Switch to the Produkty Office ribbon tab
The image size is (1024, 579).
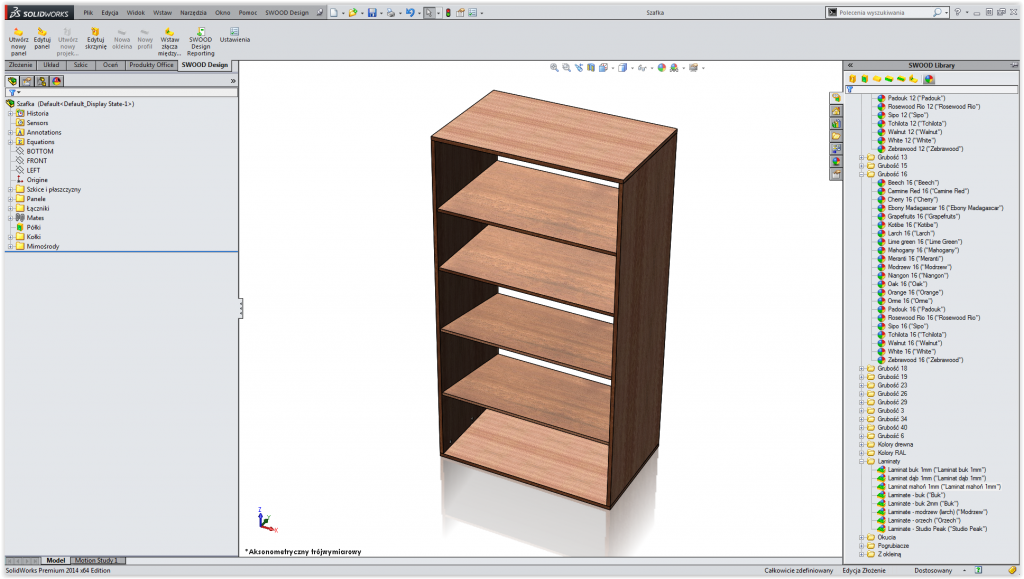[x=150, y=64]
